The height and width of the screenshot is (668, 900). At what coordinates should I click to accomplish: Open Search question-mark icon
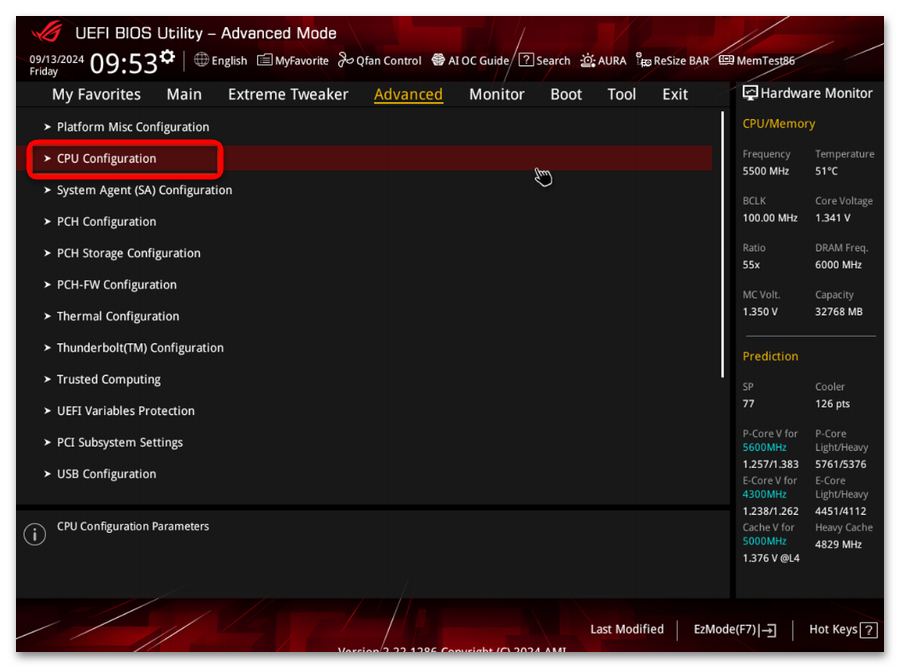526,60
